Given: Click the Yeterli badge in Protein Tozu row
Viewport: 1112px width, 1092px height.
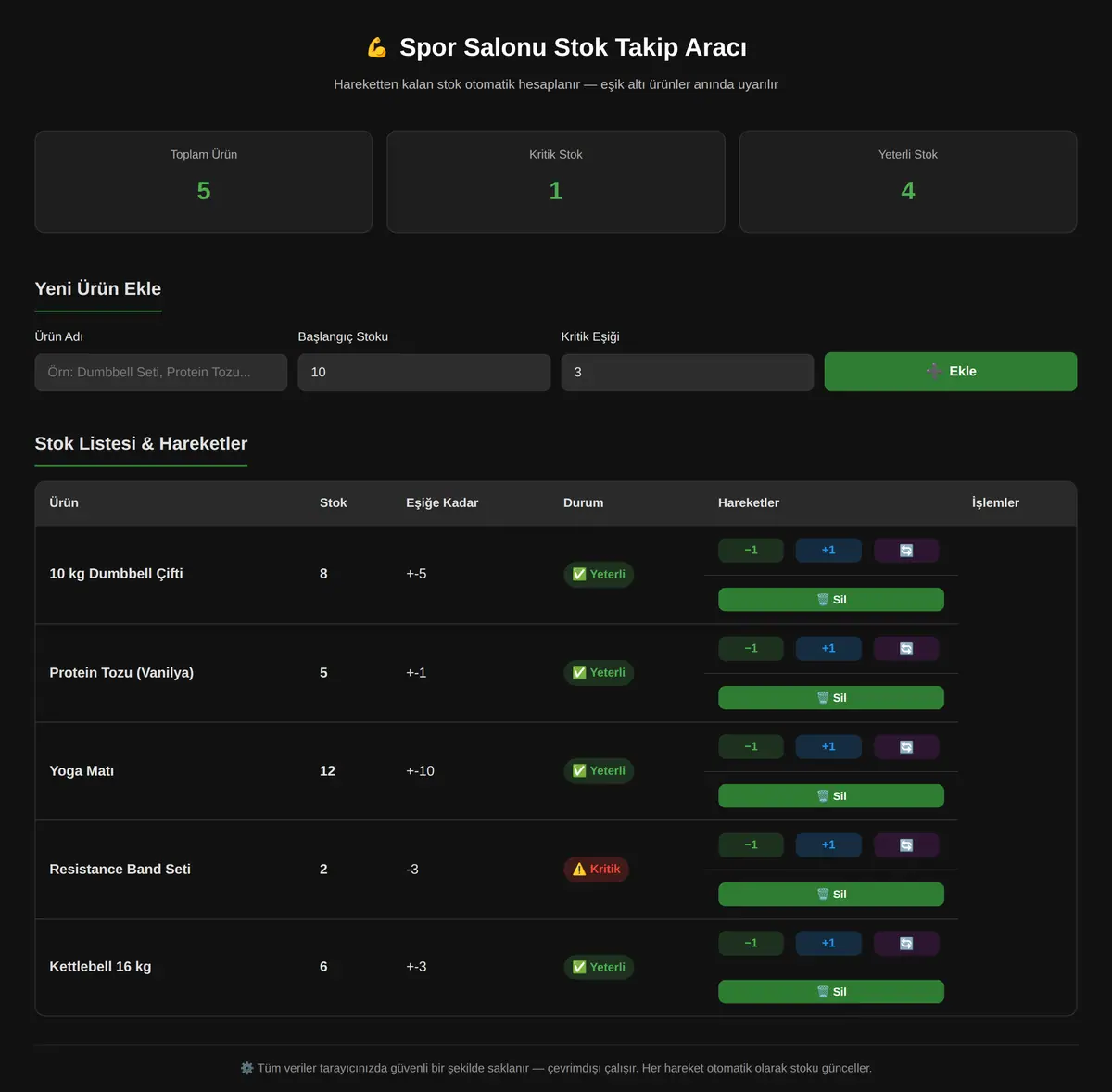Looking at the screenshot, I should (x=599, y=673).
